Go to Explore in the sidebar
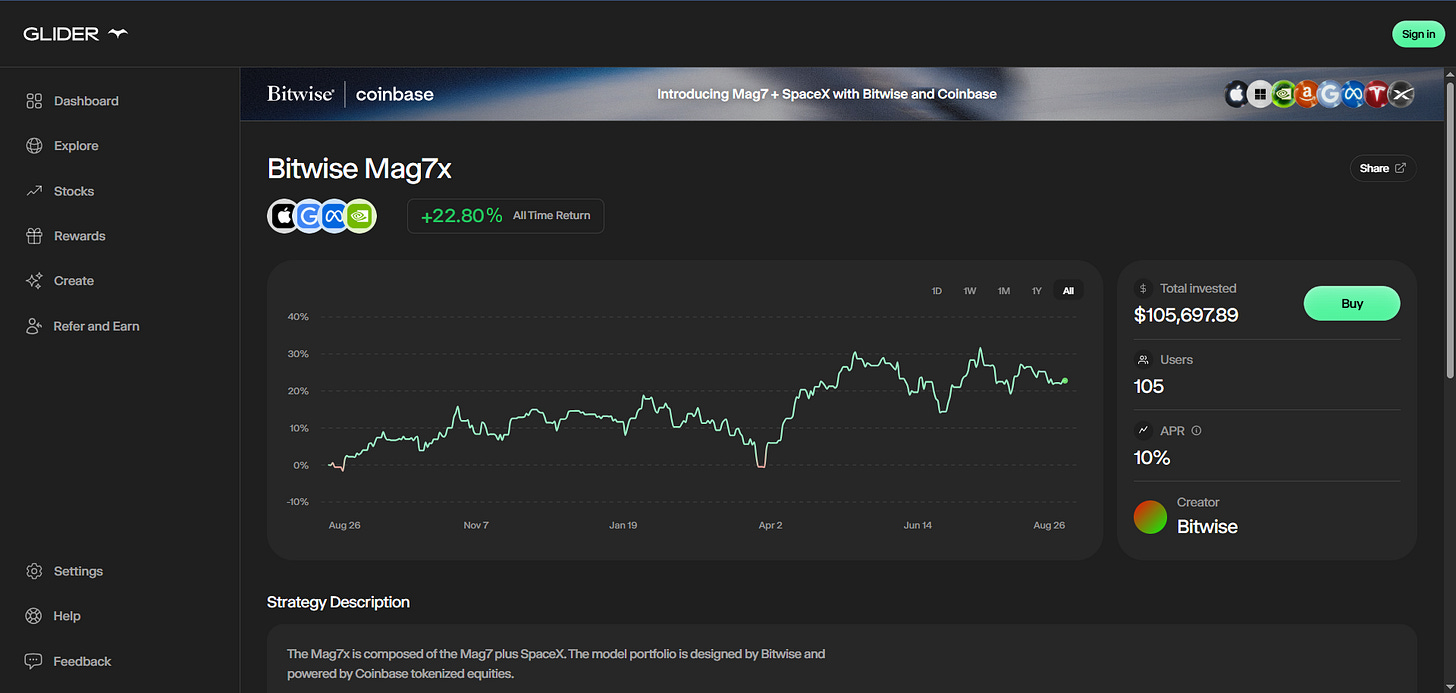 click(x=62, y=146)
